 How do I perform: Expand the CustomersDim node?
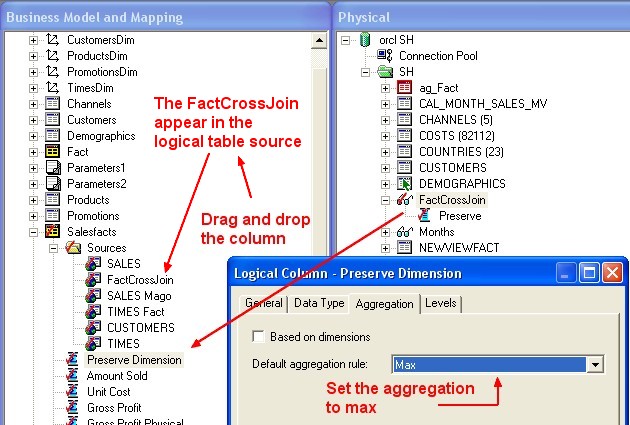pyautogui.click(x=33, y=40)
